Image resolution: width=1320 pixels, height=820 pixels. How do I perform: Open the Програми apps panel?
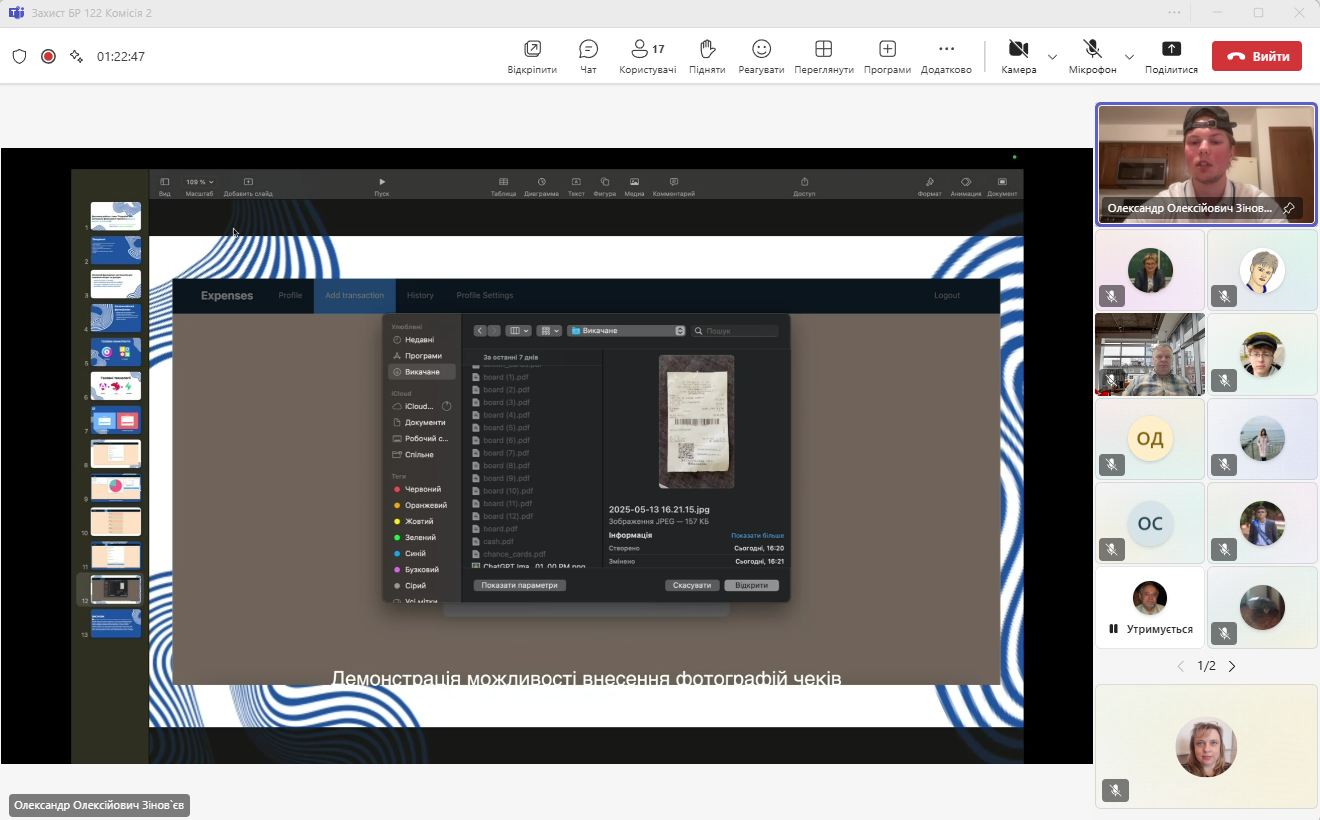[x=887, y=56]
